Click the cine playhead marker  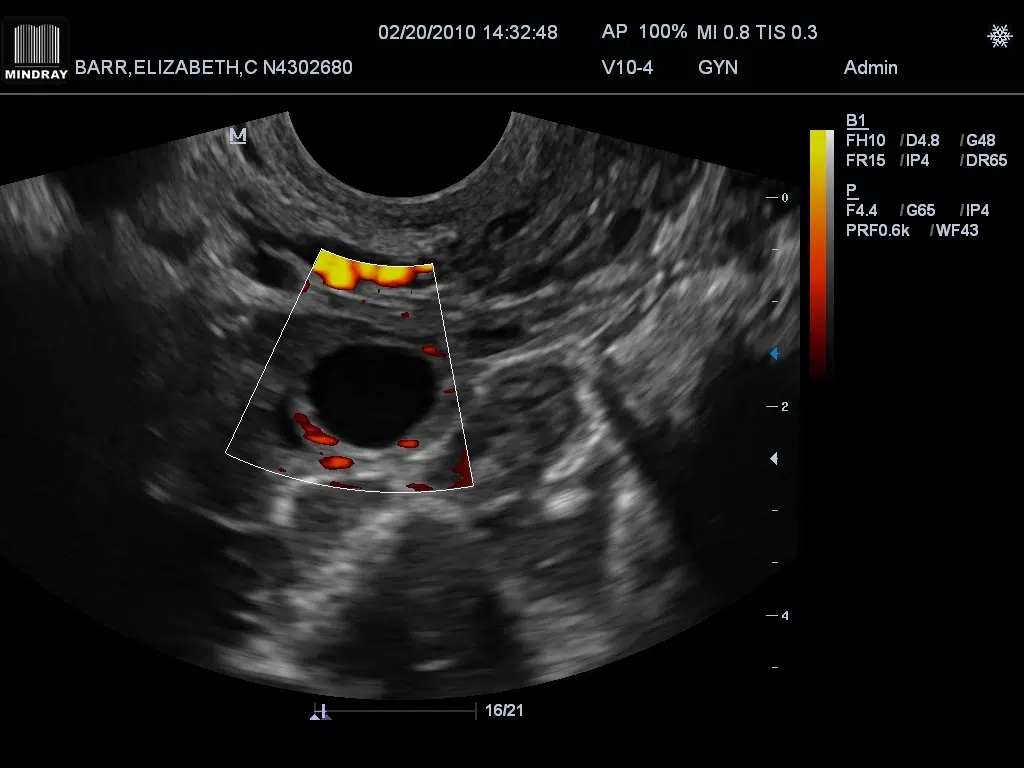click(324, 712)
